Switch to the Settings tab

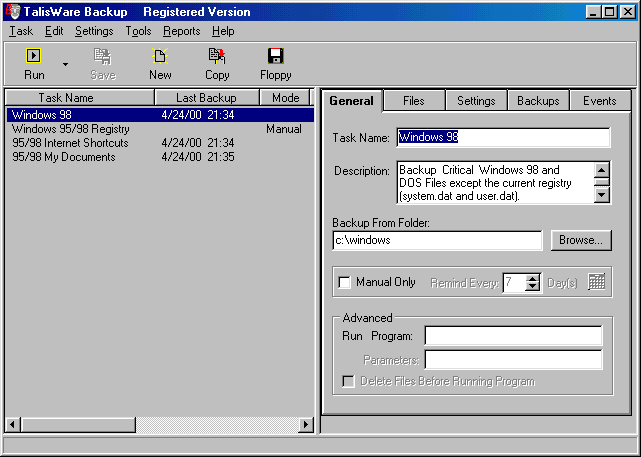click(476, 101)
